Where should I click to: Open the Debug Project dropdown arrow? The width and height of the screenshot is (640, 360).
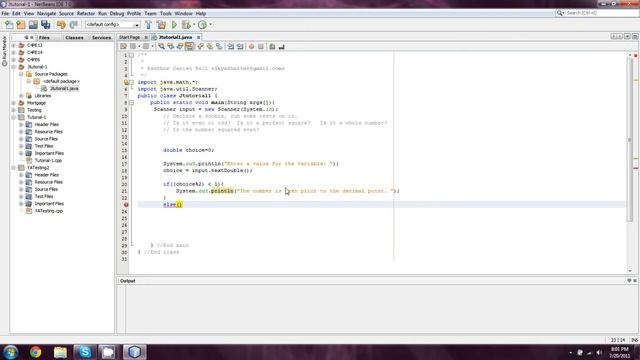point(194,25)
